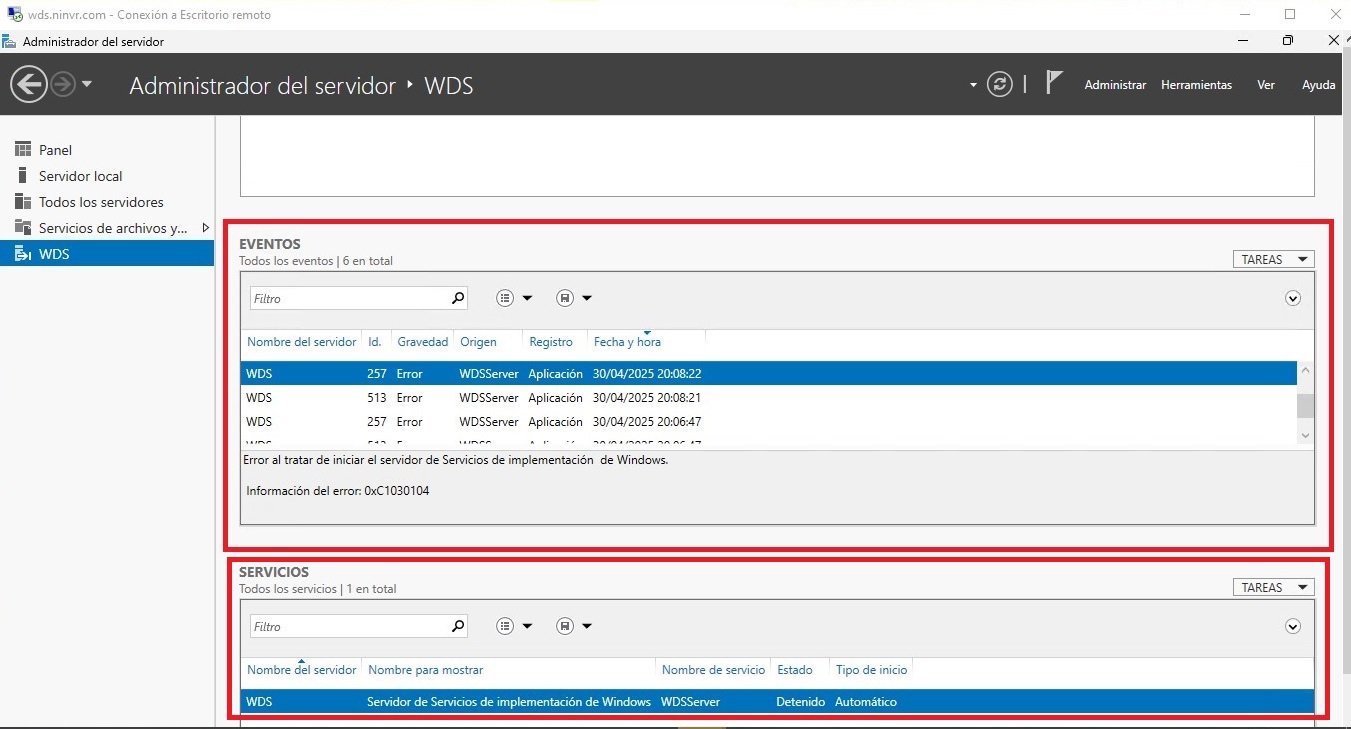Select Servidor local in the sidebar
This screenshot has height=729, width=1351.
[107, 176]
